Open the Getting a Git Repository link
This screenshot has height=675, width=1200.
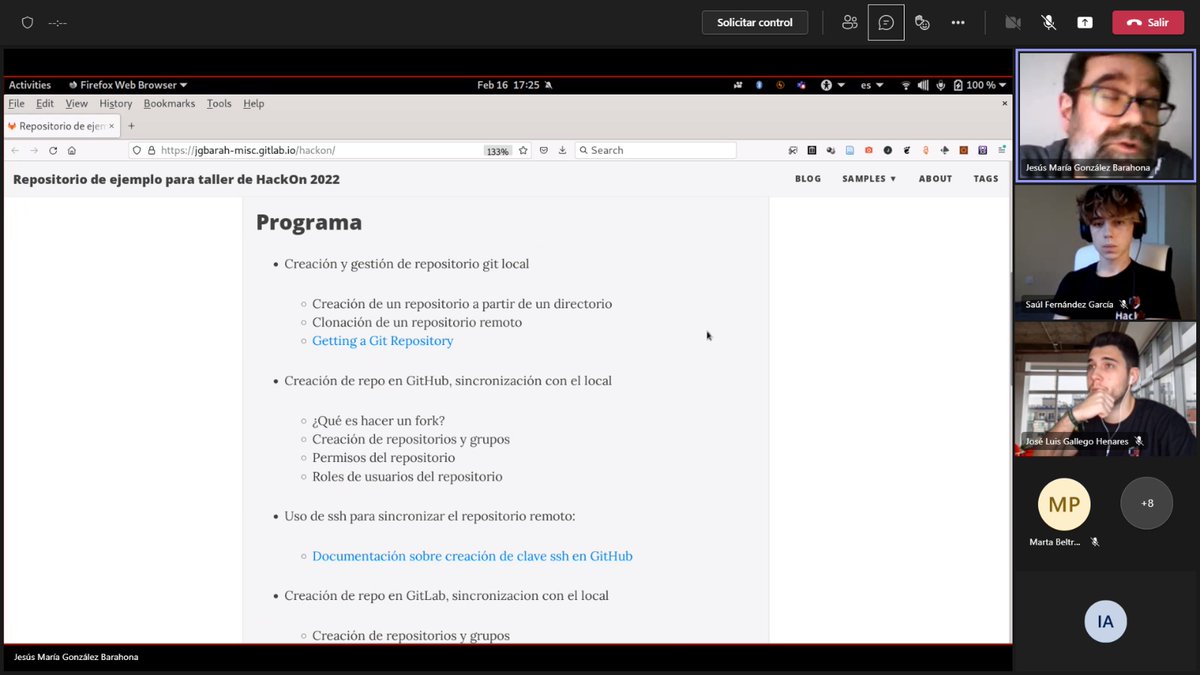[382, 341]
